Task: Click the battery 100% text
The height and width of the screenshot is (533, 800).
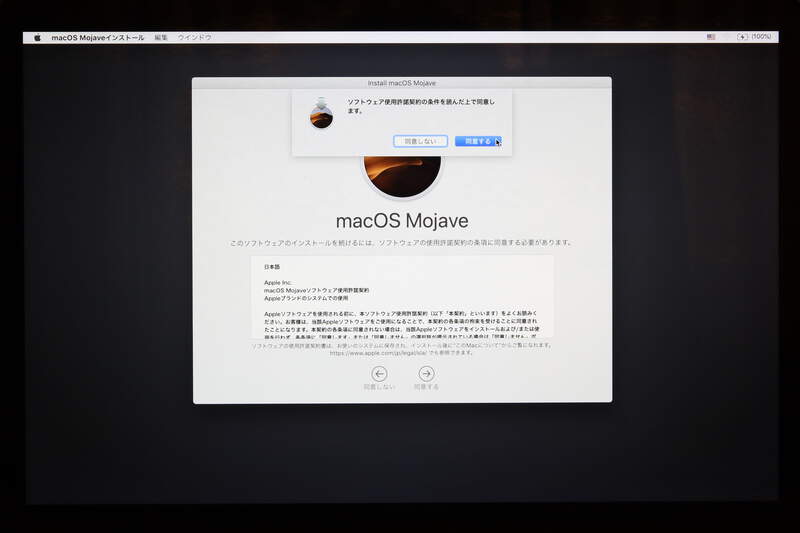Action: click(x=761, y=37)
